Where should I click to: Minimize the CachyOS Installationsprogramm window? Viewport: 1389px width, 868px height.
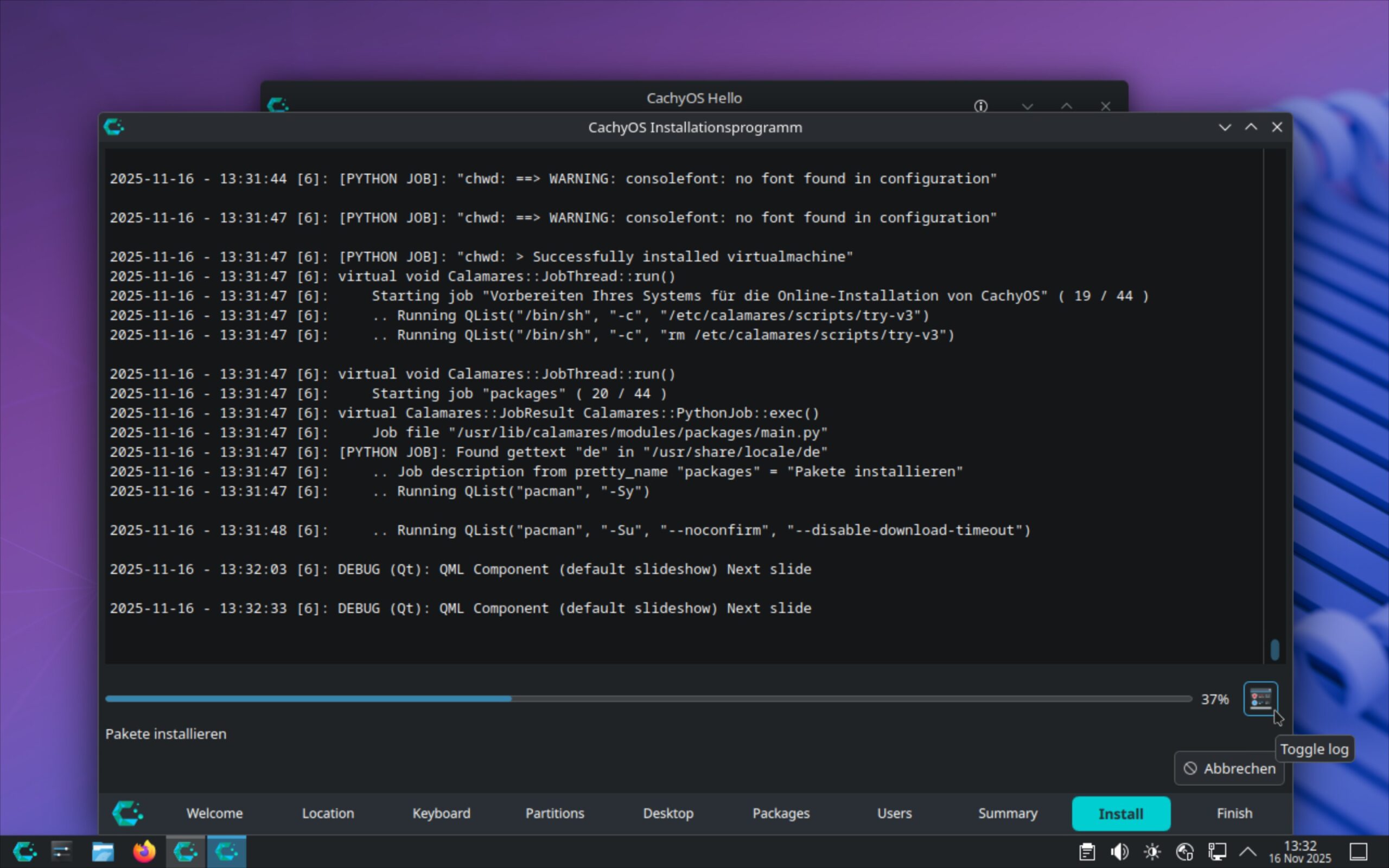coord(1225,127)
